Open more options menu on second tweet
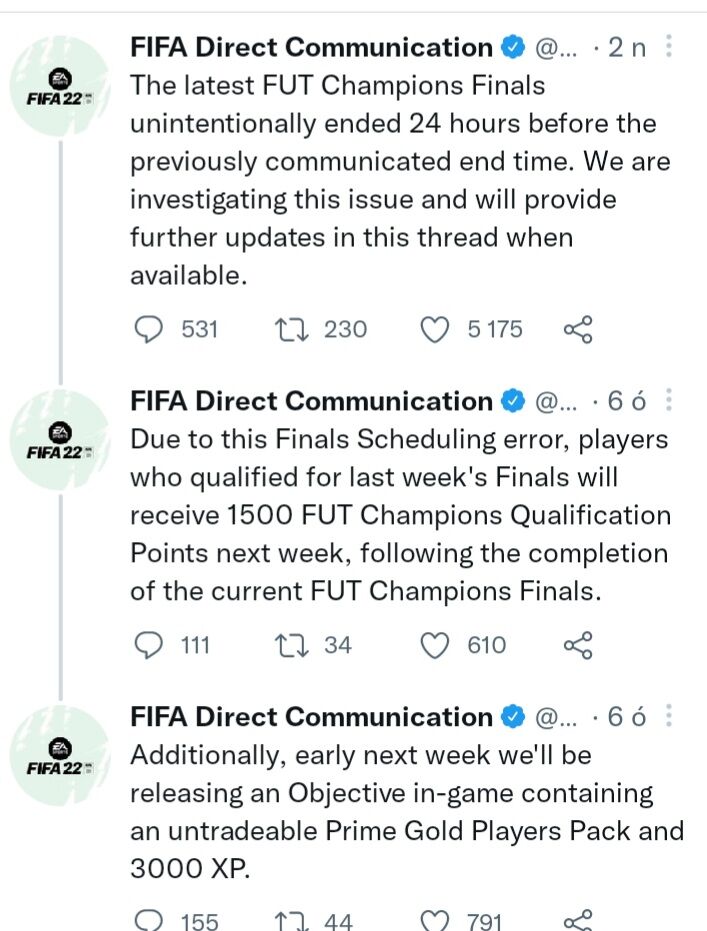 (669, 401)
